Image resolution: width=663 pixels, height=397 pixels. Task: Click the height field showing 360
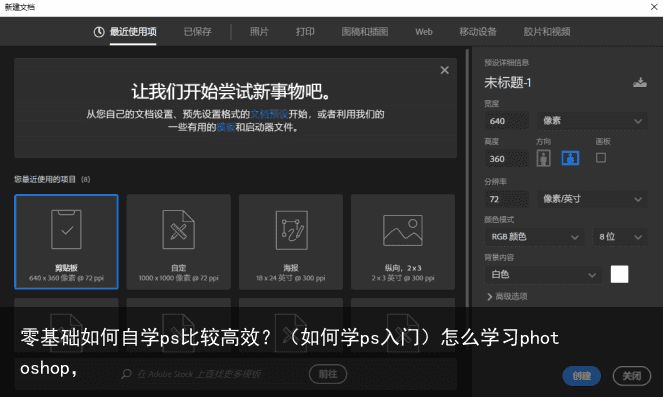(506, 159)
